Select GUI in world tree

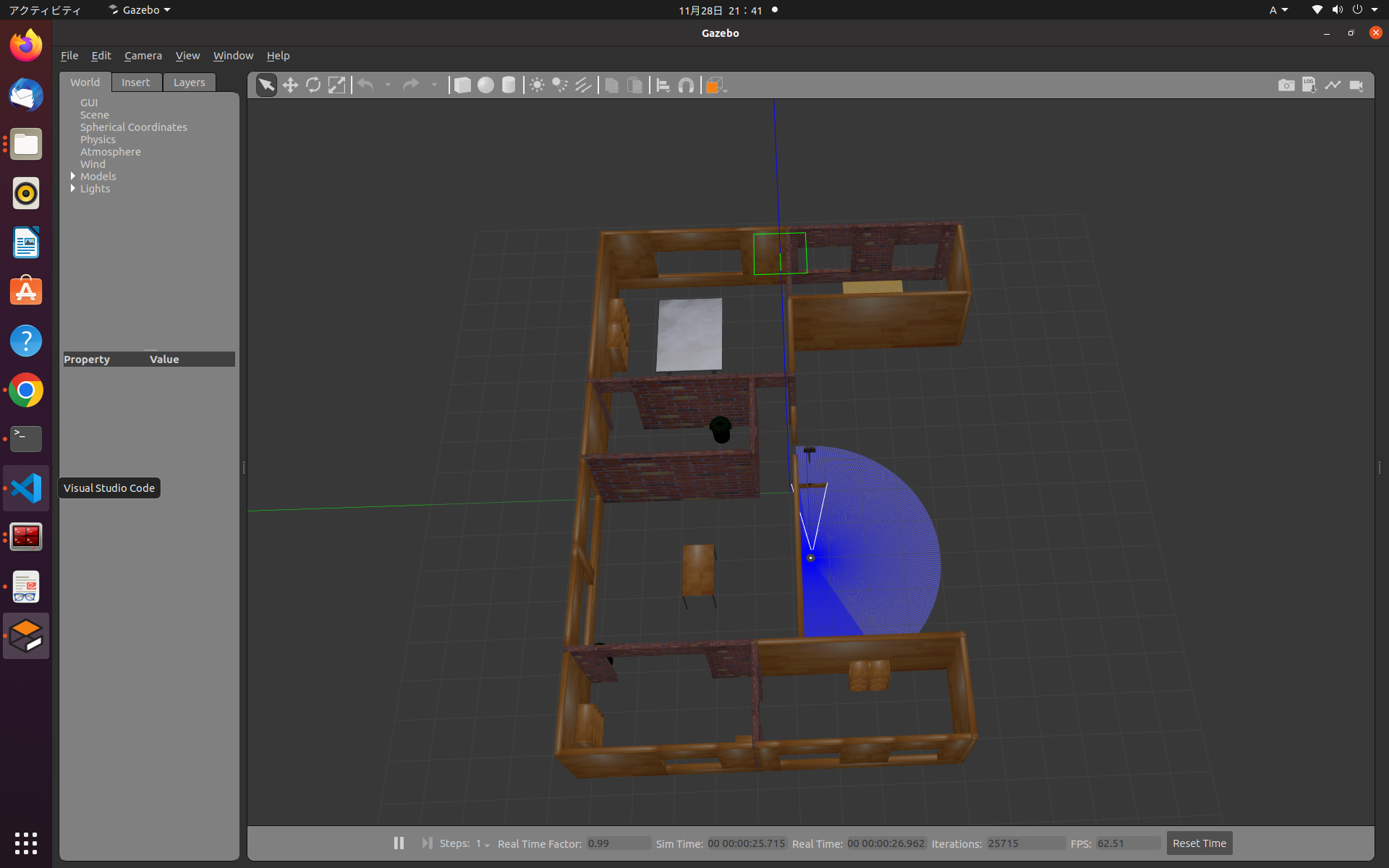click(89, 103)
